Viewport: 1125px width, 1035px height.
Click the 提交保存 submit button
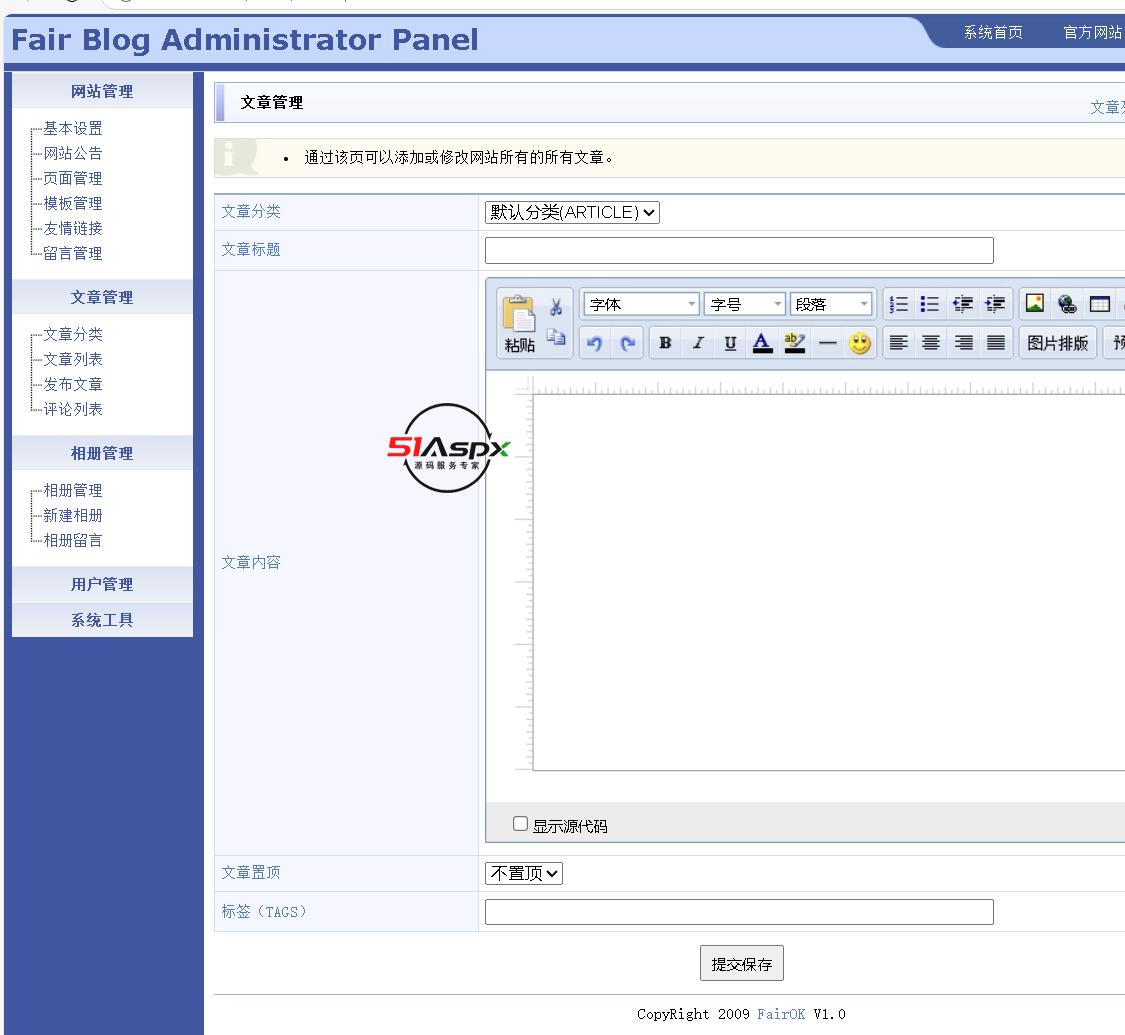[x=741, y=963]
